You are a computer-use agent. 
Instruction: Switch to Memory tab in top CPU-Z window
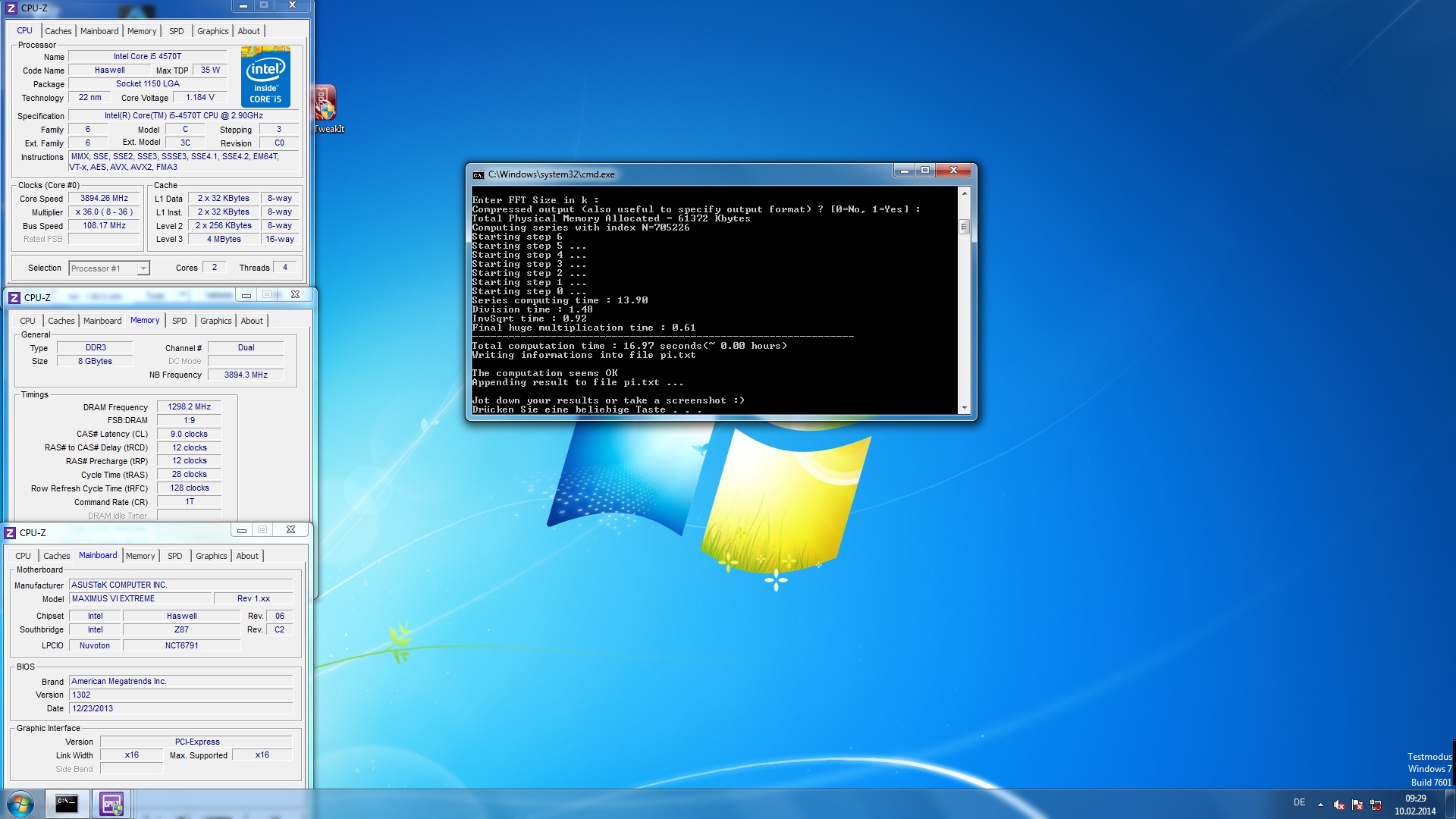click(142, 31)
